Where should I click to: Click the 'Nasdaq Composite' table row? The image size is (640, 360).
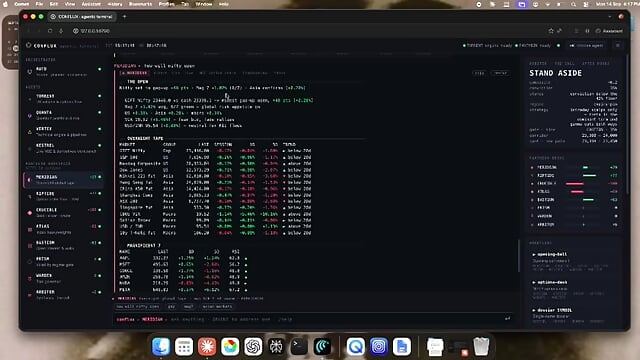pyautogui.click(x=215, y=164)
